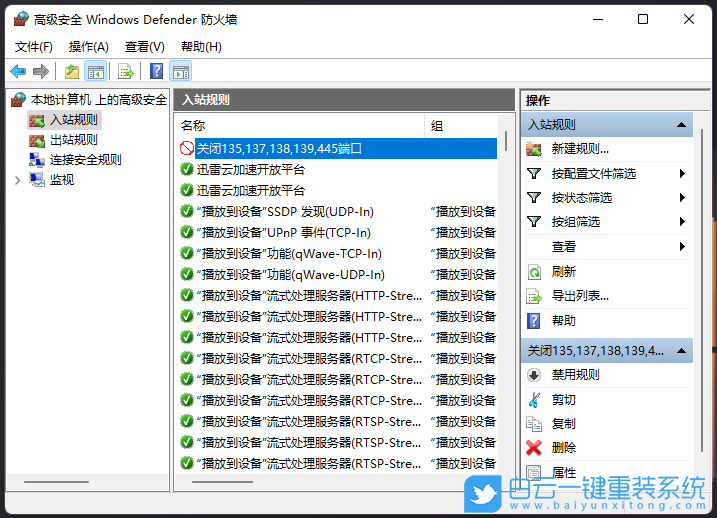Select 本地计算机 上的高级安全 root node

click(x=99, y=100)
